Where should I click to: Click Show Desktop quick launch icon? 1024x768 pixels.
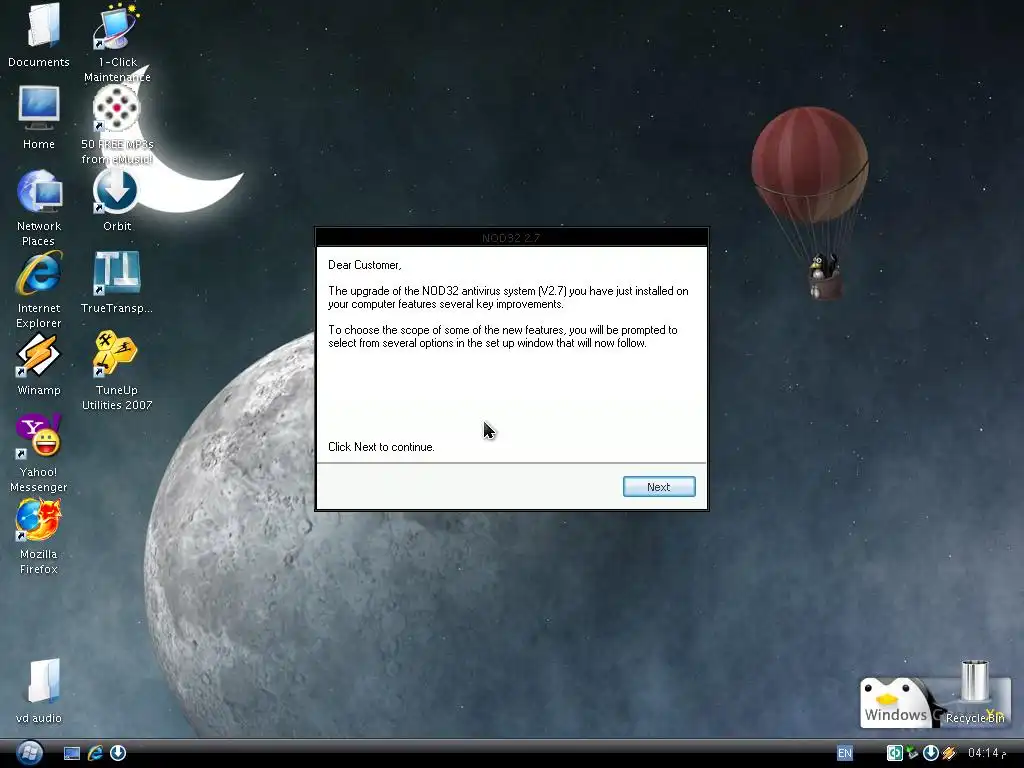click(x=72, y=754)
